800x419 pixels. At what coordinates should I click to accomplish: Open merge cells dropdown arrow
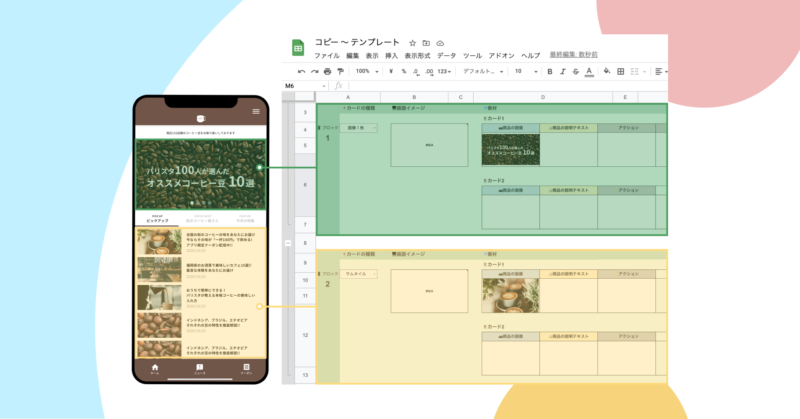[644, 72]
